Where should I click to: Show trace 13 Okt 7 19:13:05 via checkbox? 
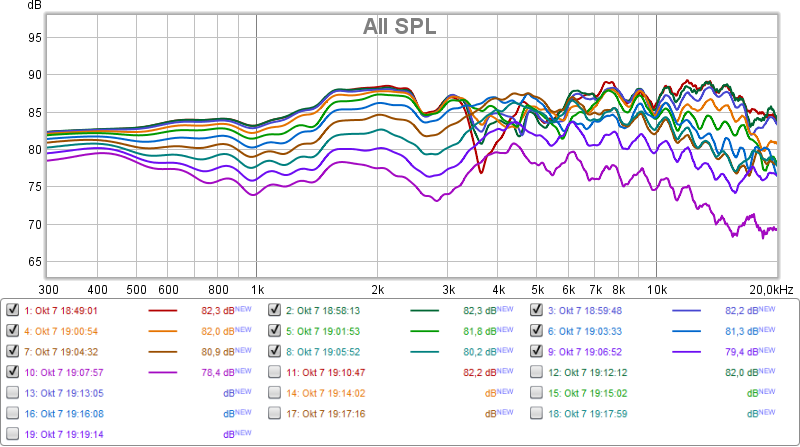pos(13,393)
